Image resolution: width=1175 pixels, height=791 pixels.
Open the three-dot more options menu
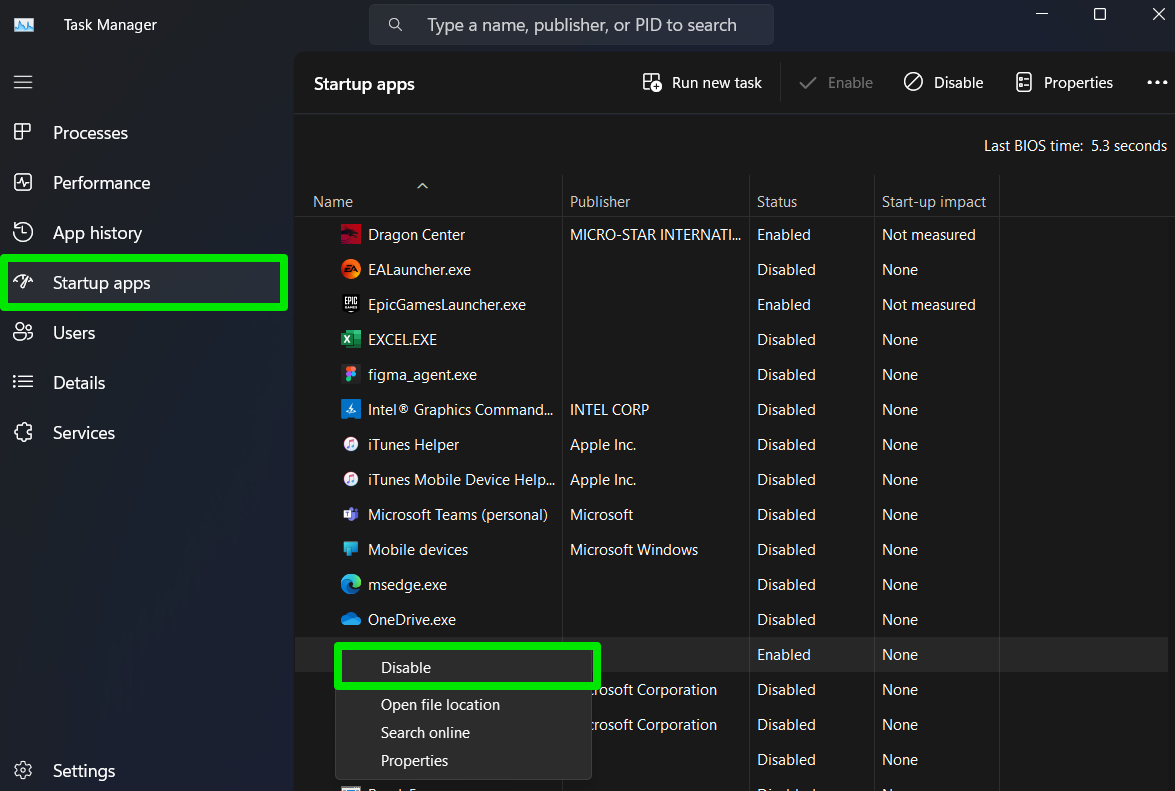[1156, 83]
